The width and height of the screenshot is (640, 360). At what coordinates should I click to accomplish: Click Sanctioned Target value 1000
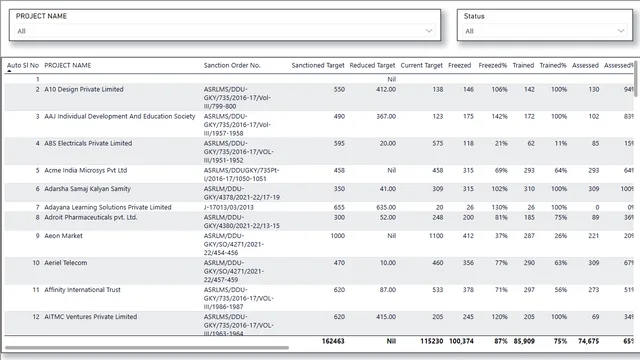(x=338, y=236)
